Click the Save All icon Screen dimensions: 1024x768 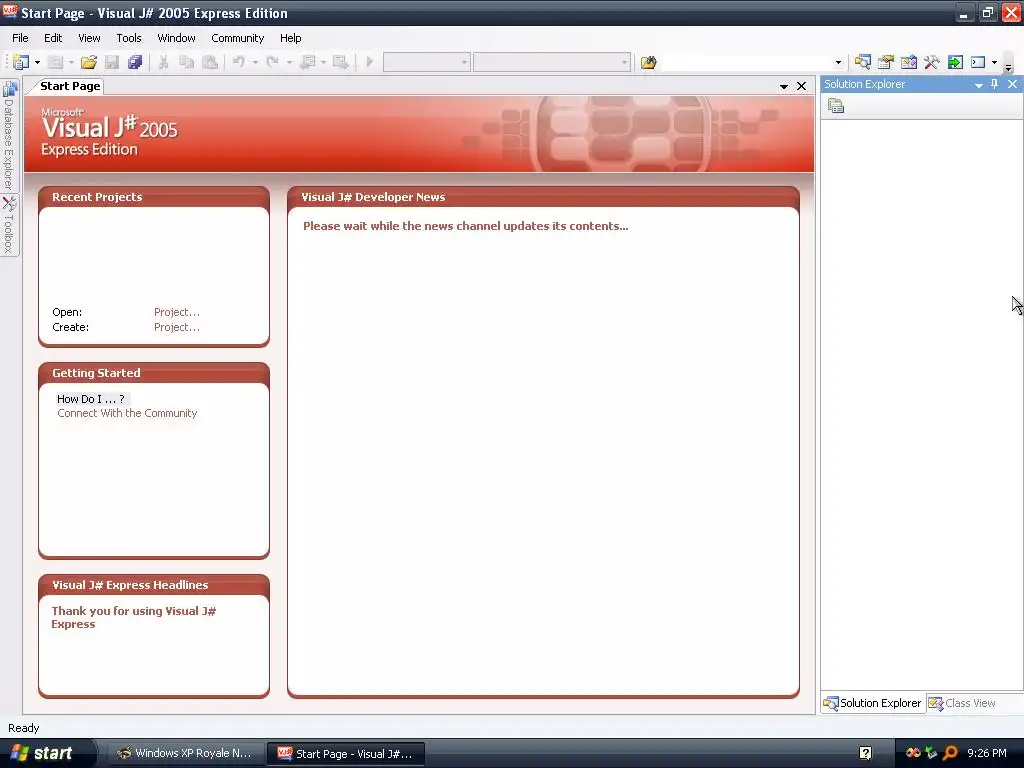point(135,62)
